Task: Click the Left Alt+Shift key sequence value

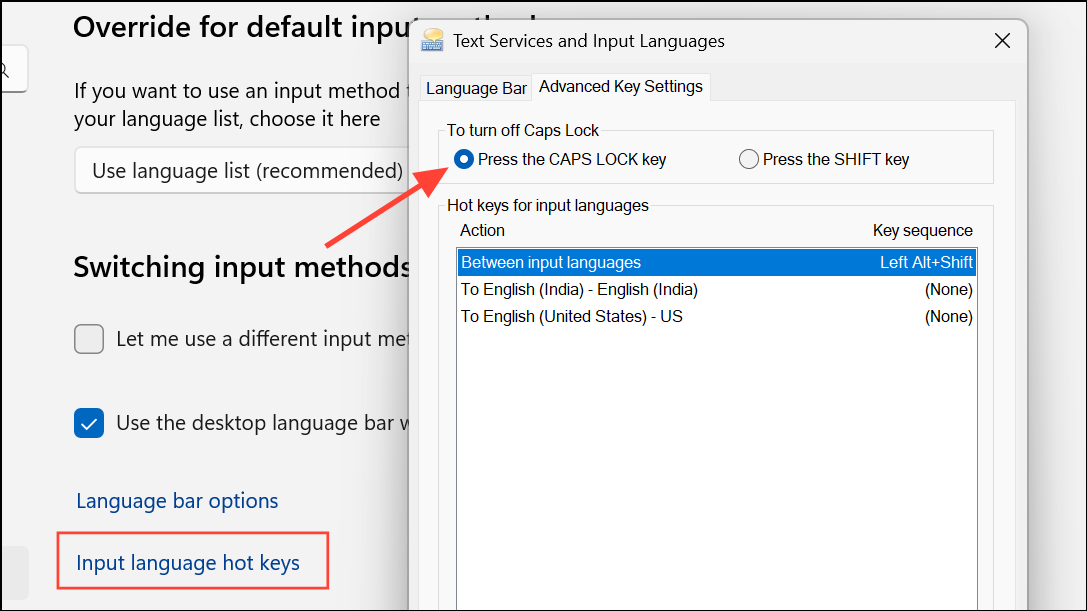Action: tap(926, 262)
